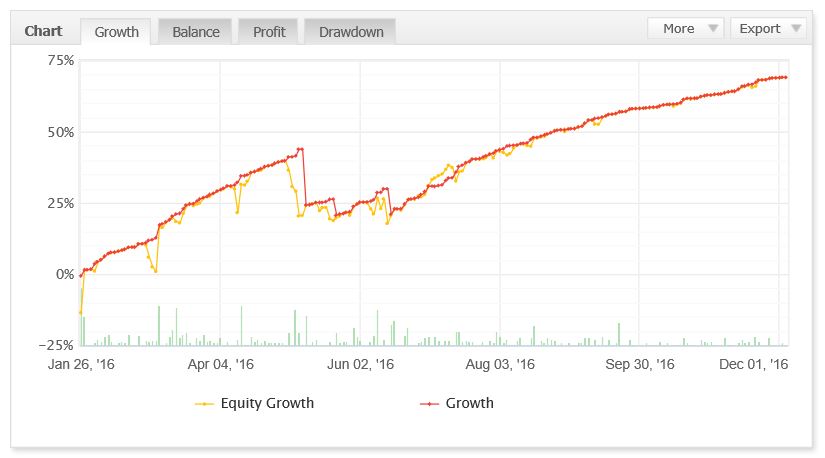This screenshot has width=825, height=458.
Task: Click the Sep 30, '16 date label
Action: click(x=640, y=364)
